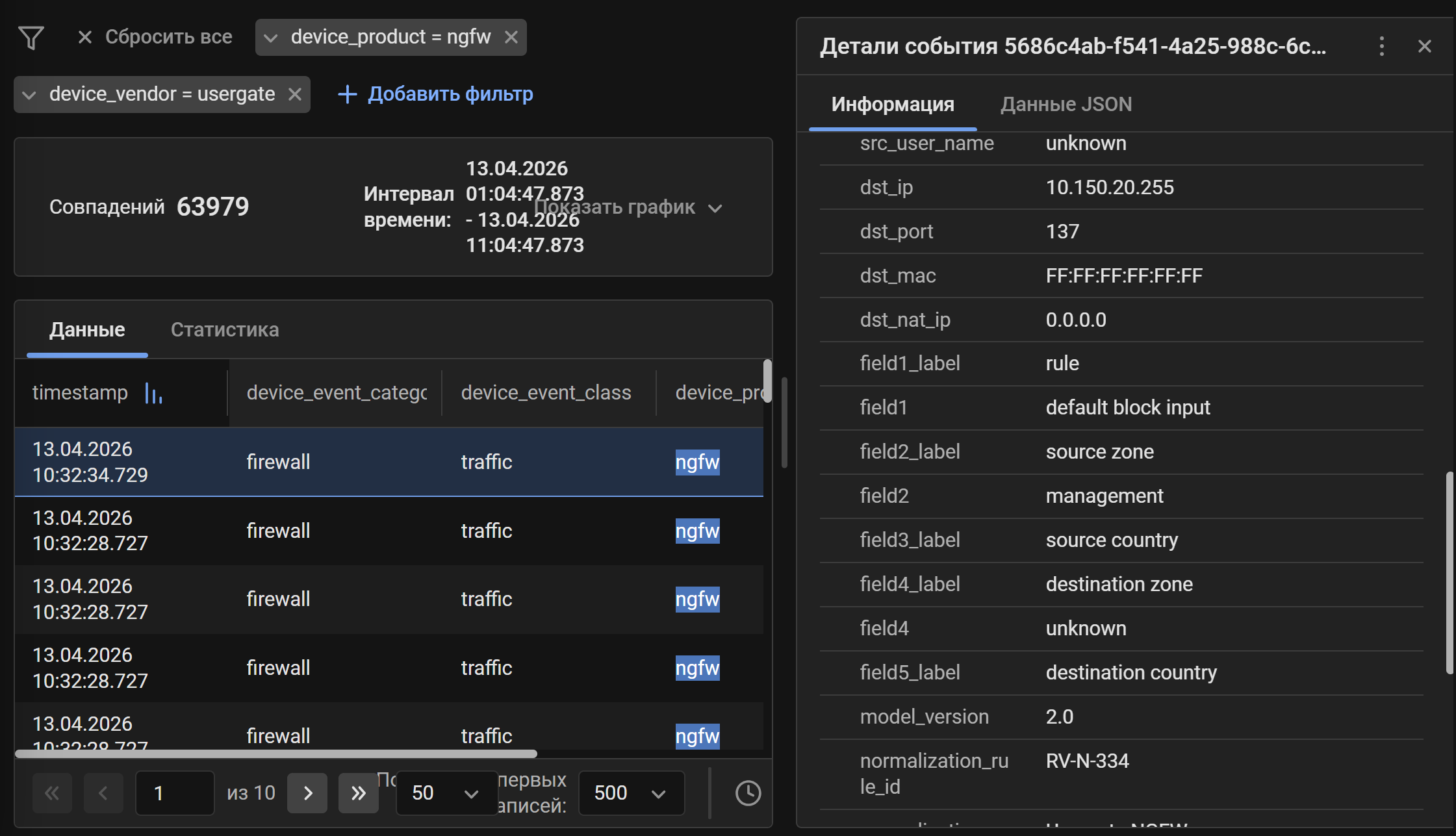The height and width of the screenshot is (836, 1456).
Task: Click the field5_label value destination country
Action: click(x=1131, y=672)
